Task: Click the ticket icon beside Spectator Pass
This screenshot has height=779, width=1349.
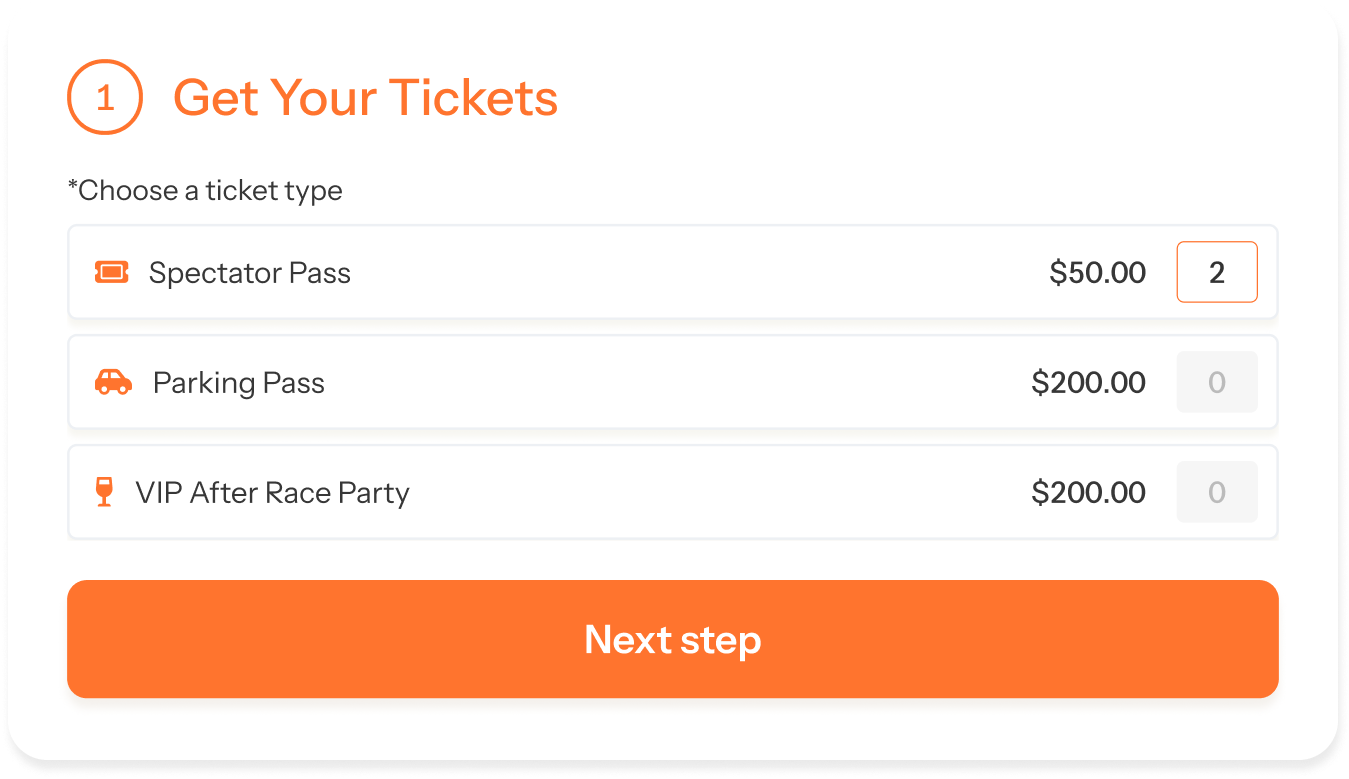Action: click(x=112, y=272)
